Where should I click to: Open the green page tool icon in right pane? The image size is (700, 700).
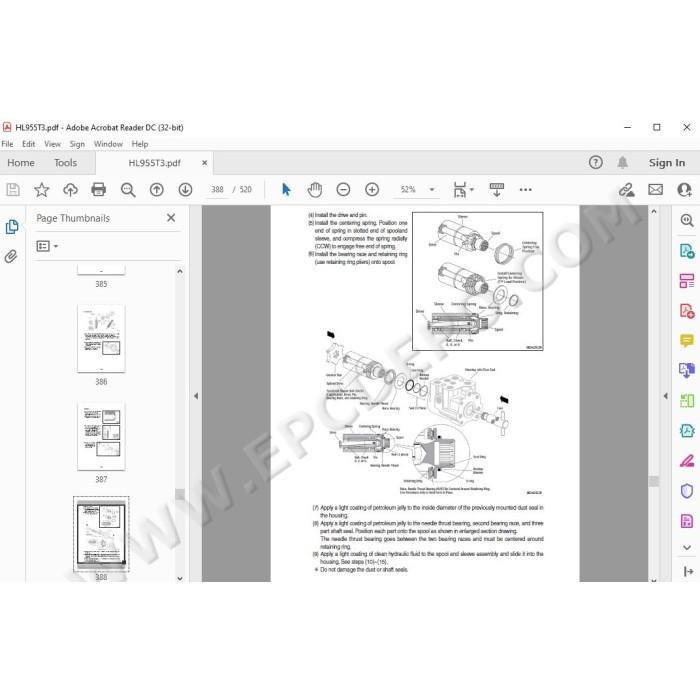pyautogui.click(x=687, y=400)
